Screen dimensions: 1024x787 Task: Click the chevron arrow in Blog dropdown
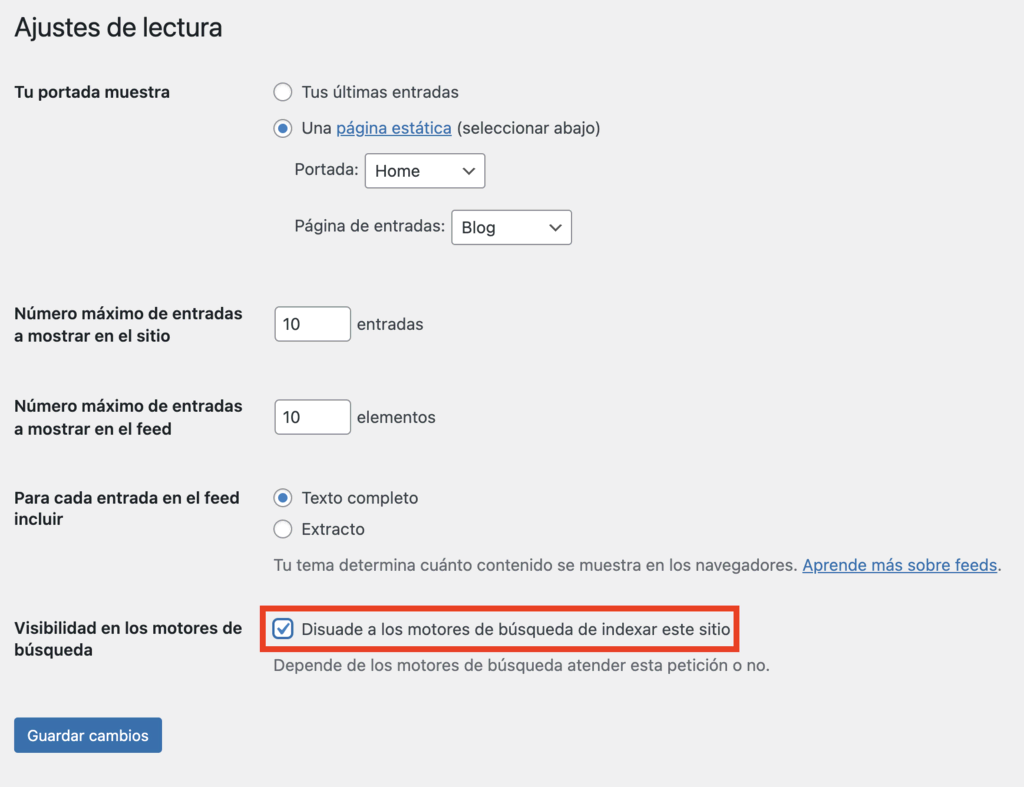[556, 227]
